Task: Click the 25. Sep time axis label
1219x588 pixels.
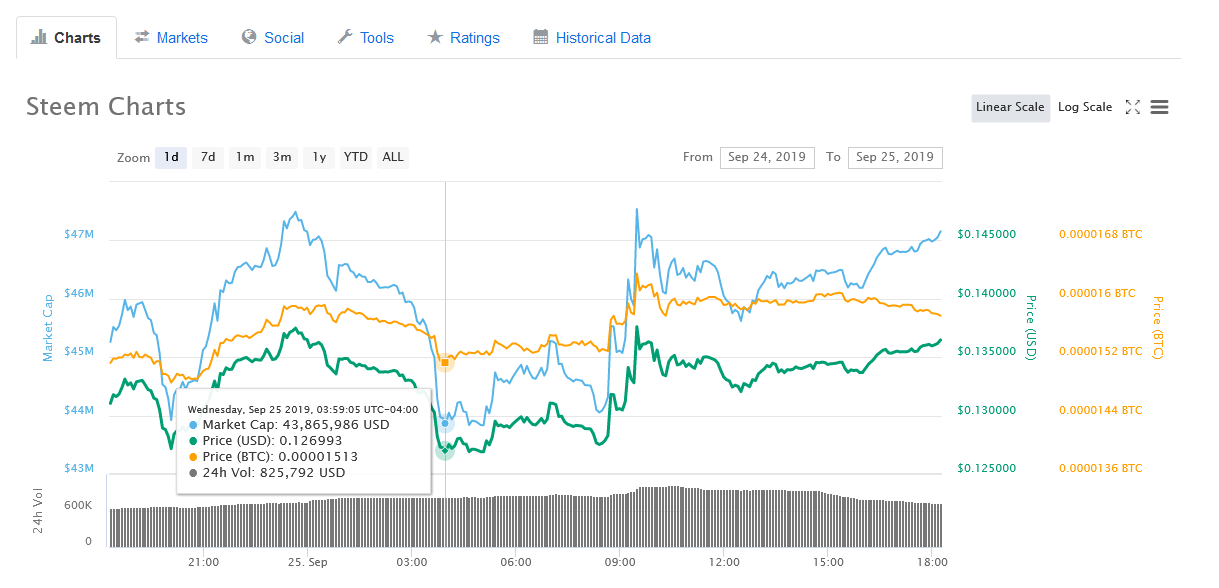Action: (309, 563)
